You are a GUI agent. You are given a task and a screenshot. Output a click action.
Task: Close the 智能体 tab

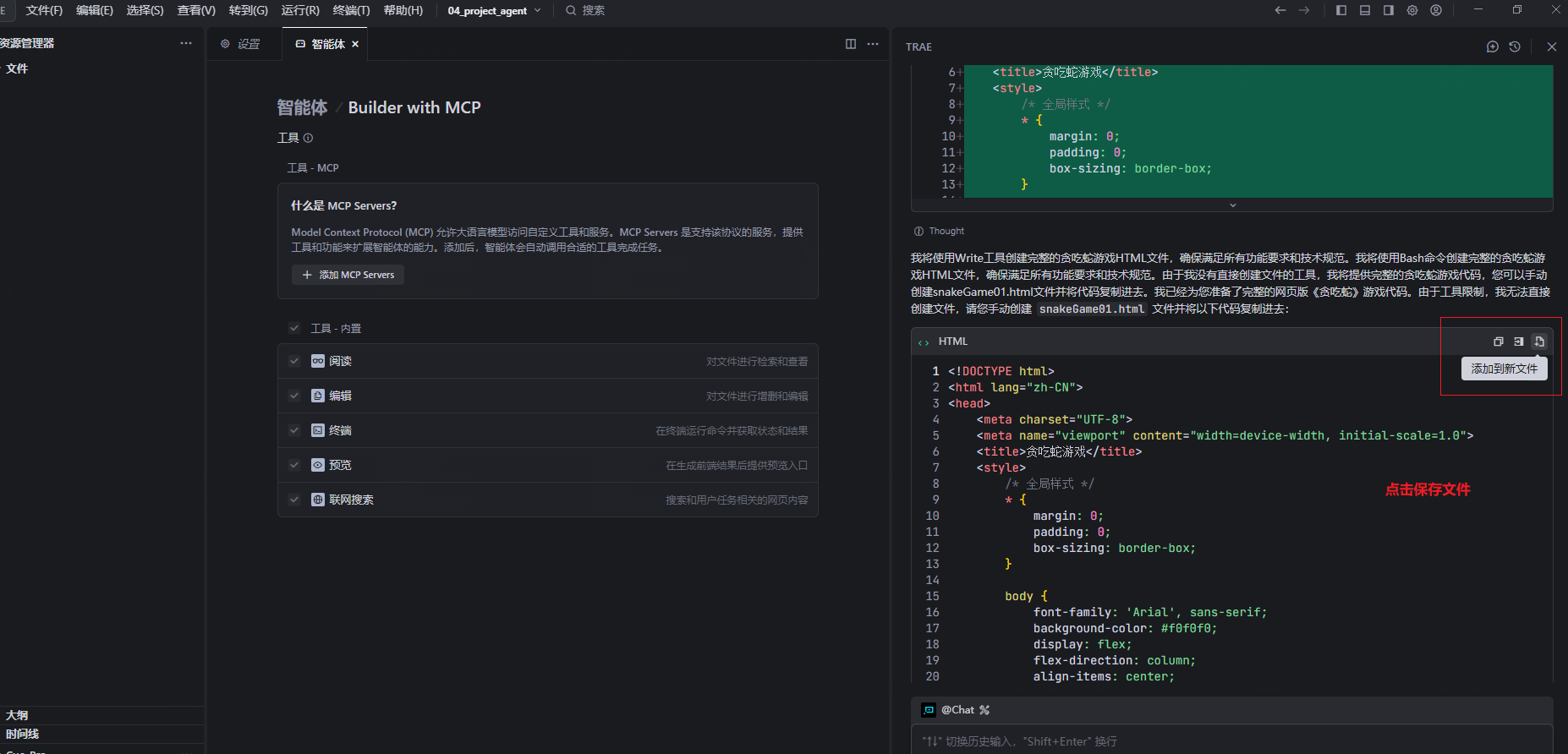tap(355, 44)
